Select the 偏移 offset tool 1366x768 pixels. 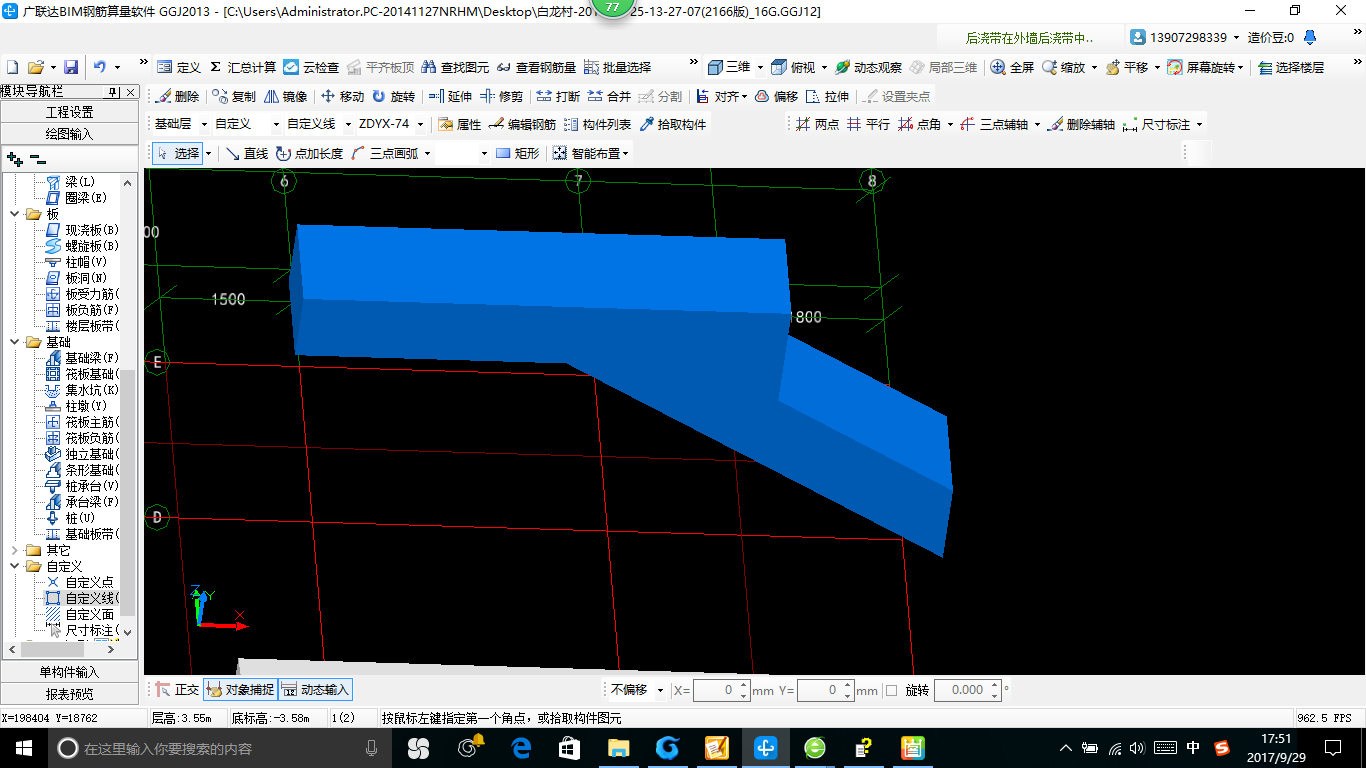tap(776, 96)
